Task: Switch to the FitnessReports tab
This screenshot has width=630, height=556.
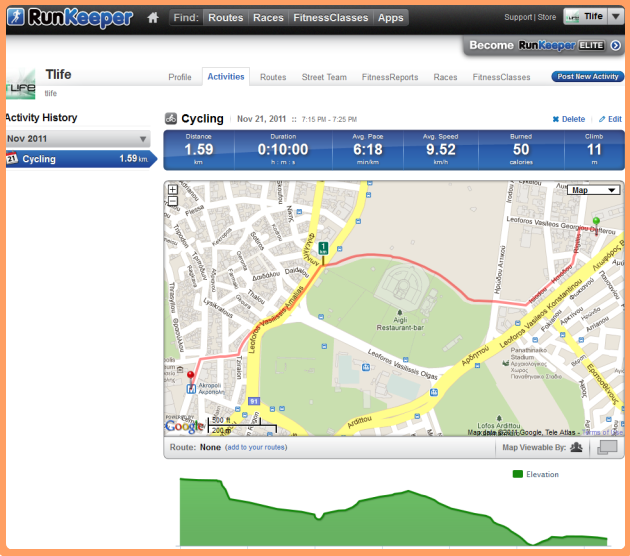Action: tap(390, 77)
